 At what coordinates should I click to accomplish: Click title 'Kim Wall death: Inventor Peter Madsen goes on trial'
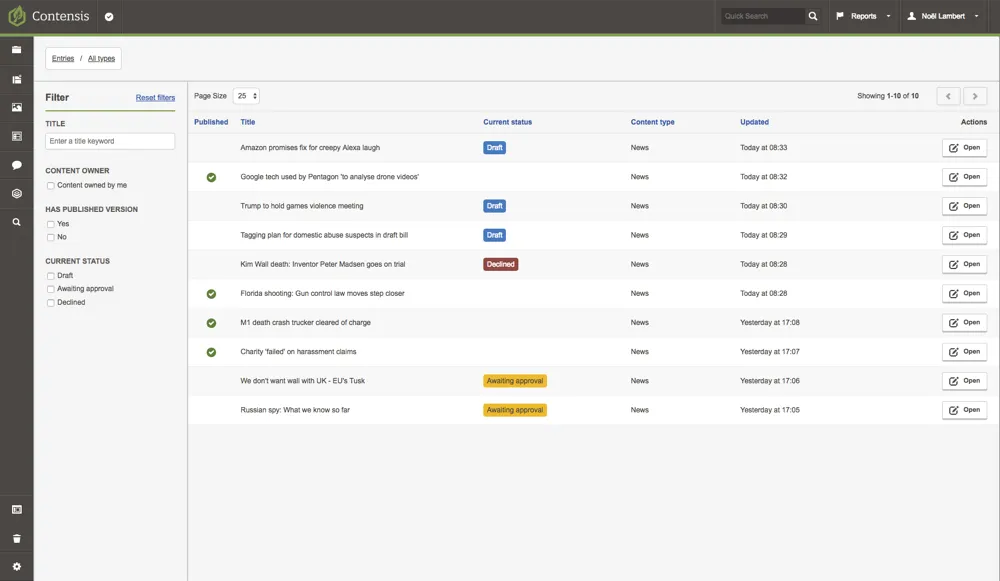tap(323, 264)
